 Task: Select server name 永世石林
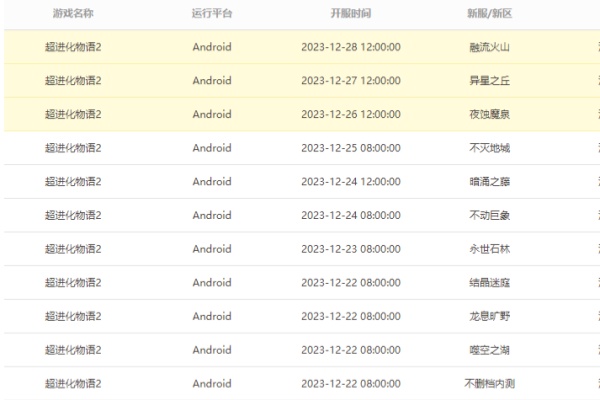click(x=489, y=249)
